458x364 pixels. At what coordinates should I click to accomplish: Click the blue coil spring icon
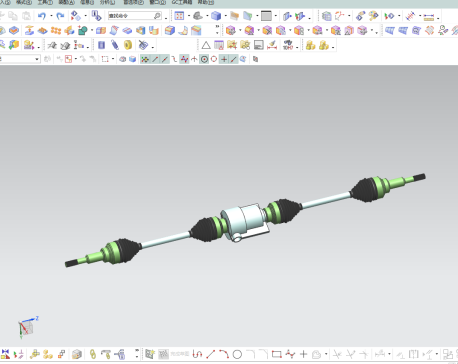(115, 45)
